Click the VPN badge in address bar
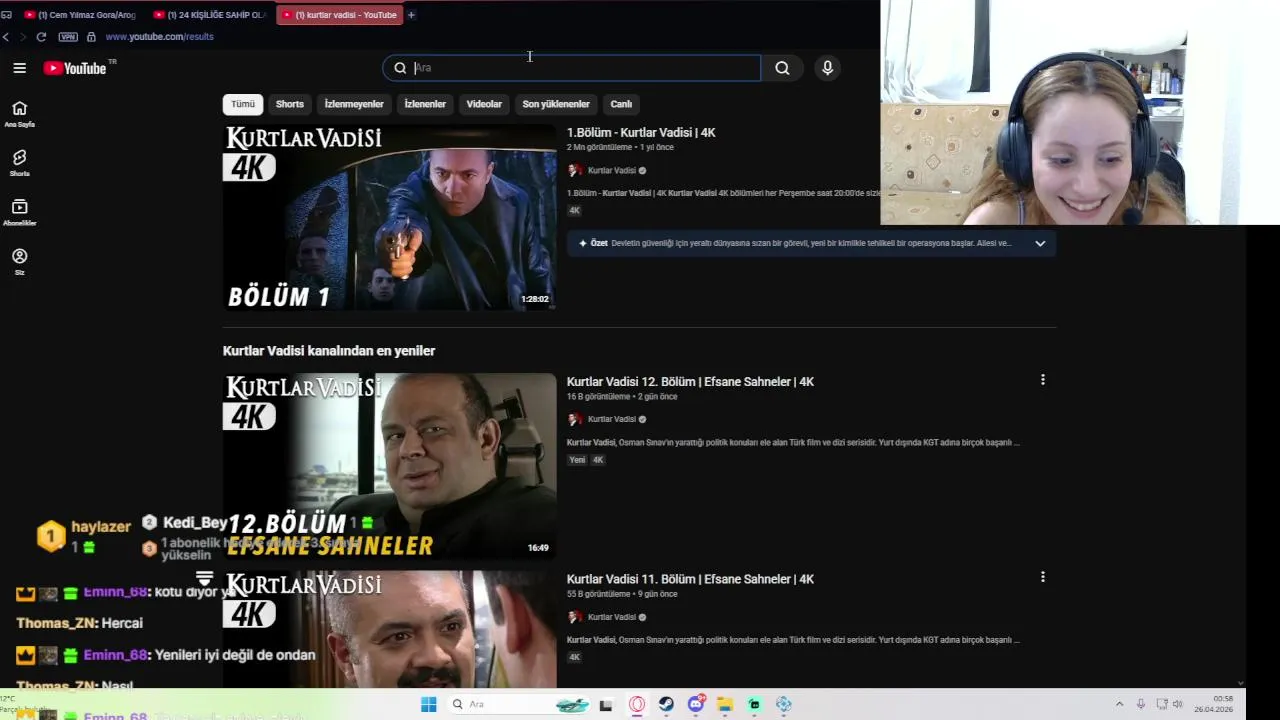1280x720 pixels. click(68, 37)
